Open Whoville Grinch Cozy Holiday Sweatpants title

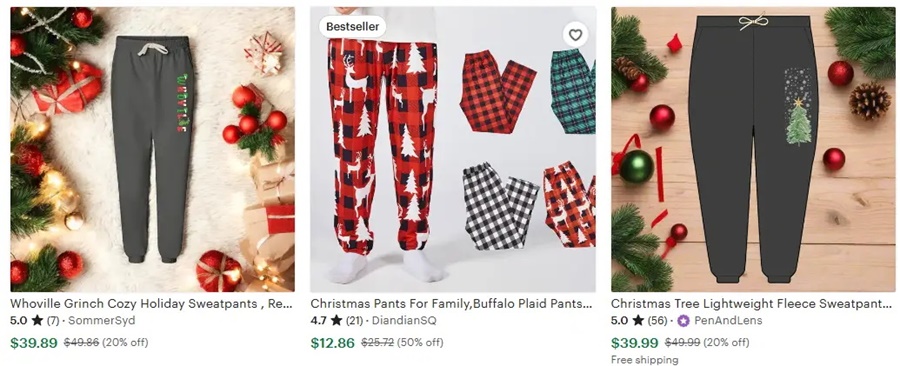[x=152, y=303]
